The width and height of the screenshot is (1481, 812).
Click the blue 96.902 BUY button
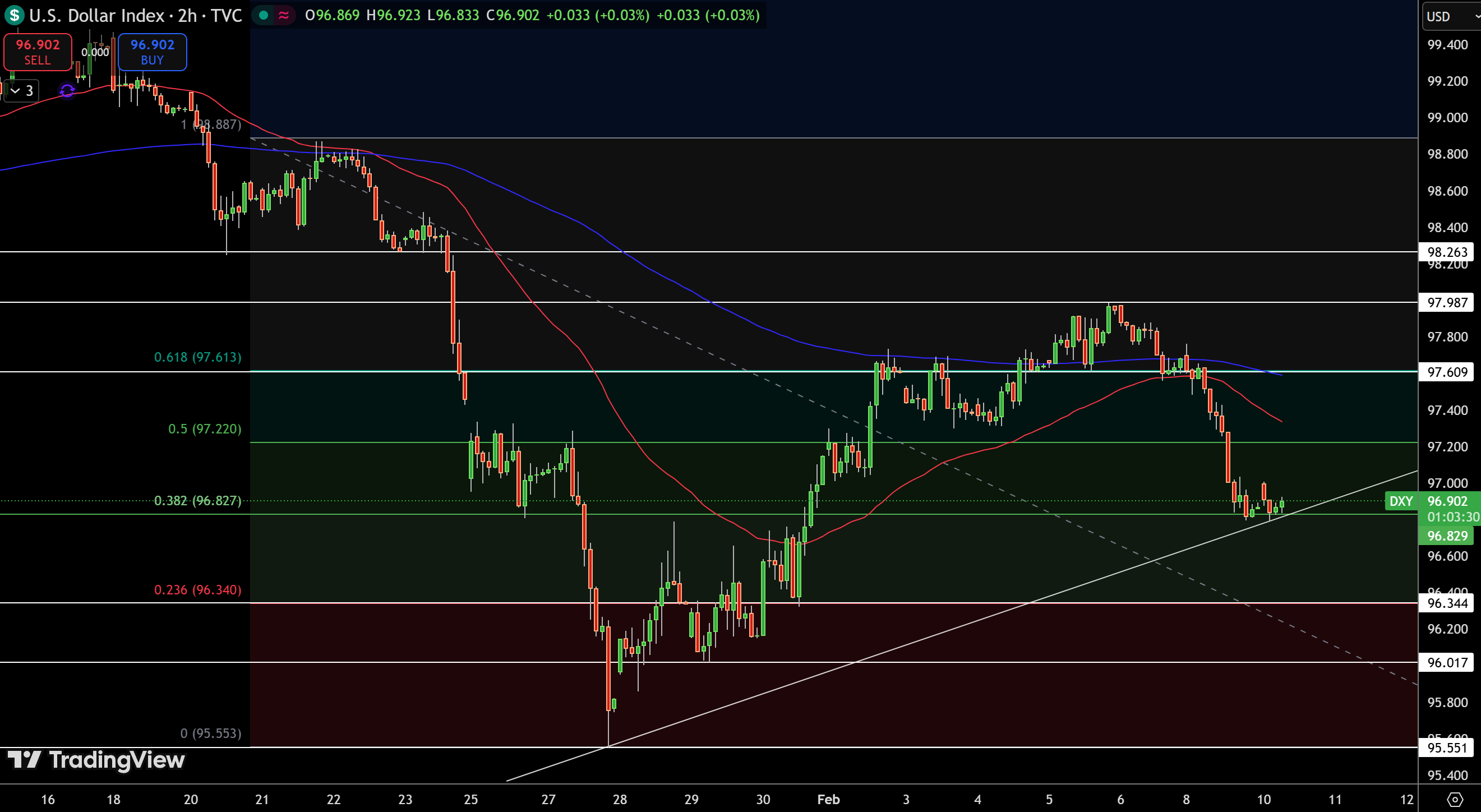pos(153,52)
